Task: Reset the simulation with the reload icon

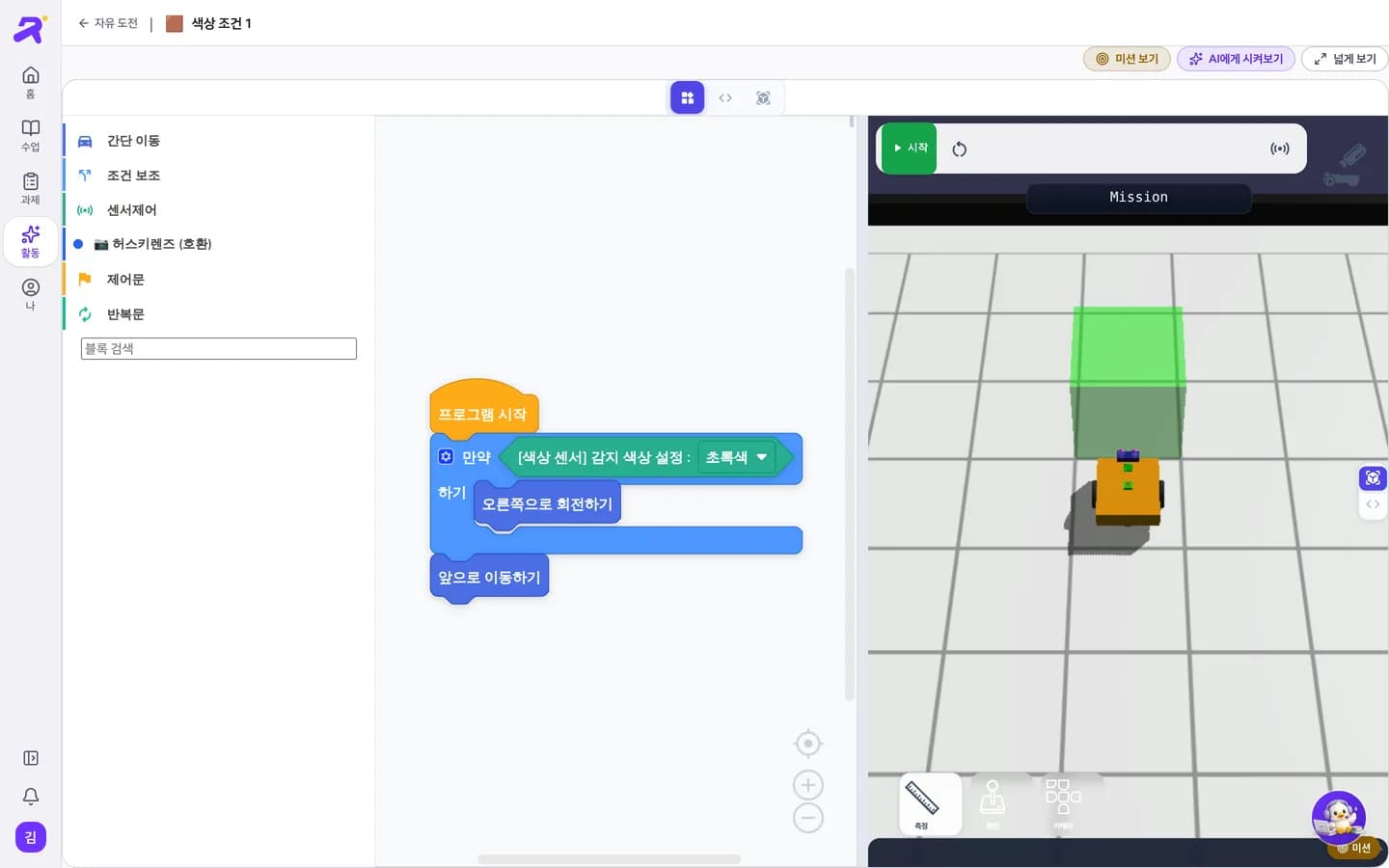Action: [960, 149]
